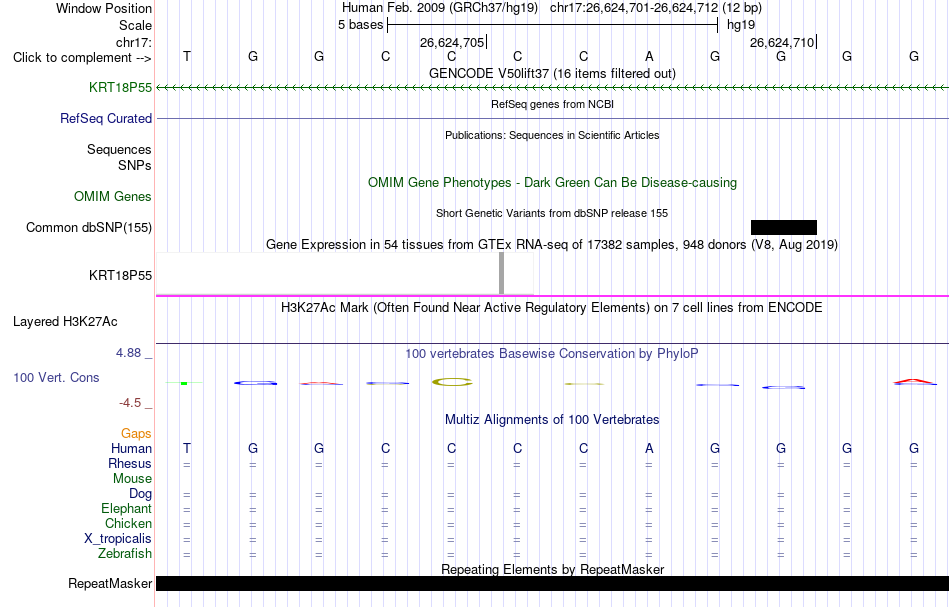Click the yellow C conservation logo in PhyloP track
This screenshot has width=950, height=607.
pyautogui.click(x=452, y=382)
